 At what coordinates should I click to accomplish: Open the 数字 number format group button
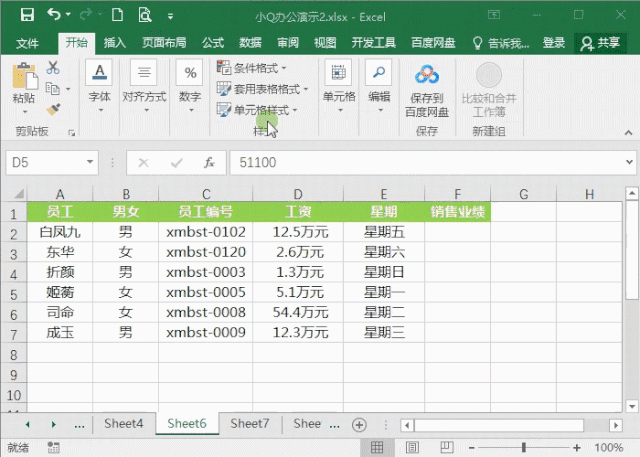tap(190, 86)
